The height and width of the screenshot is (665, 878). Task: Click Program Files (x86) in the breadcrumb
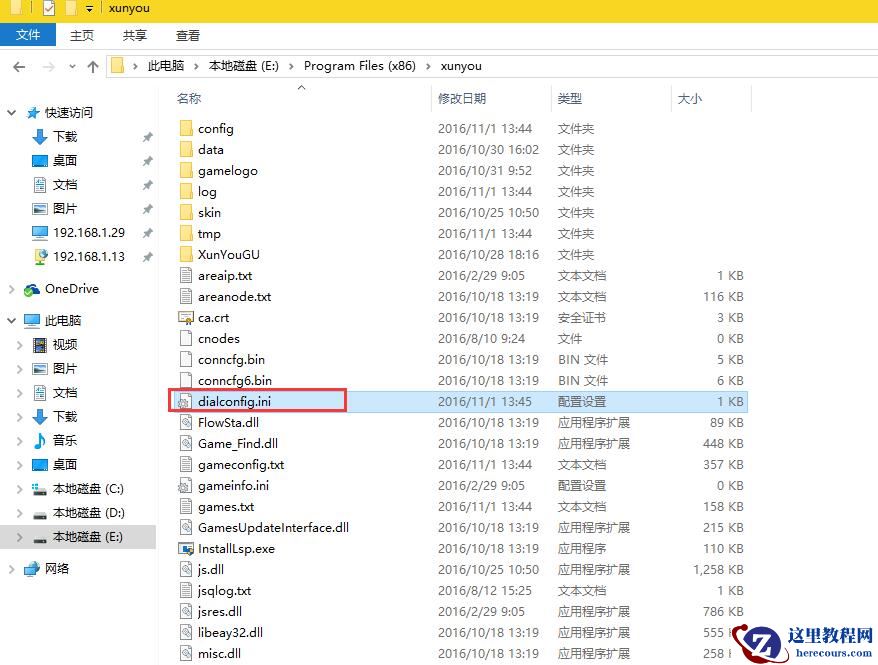[x=359, y=66]
